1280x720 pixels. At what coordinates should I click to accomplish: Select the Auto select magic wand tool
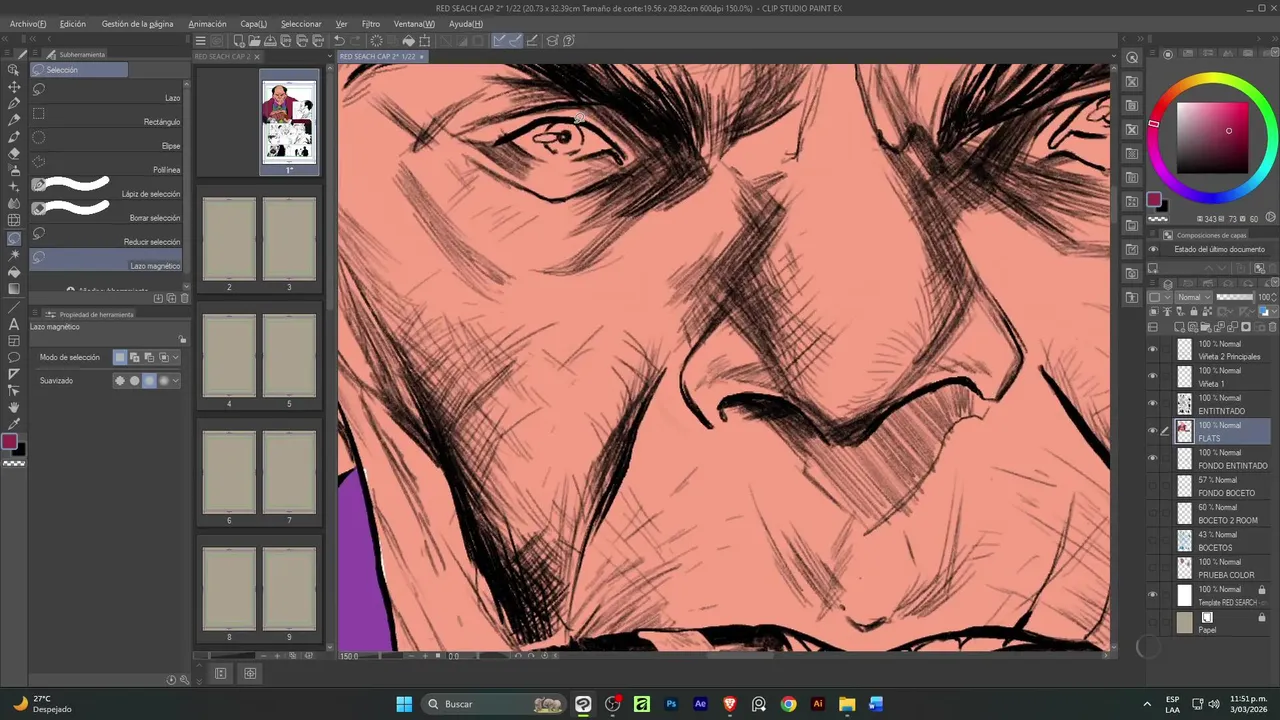(14, 255)
